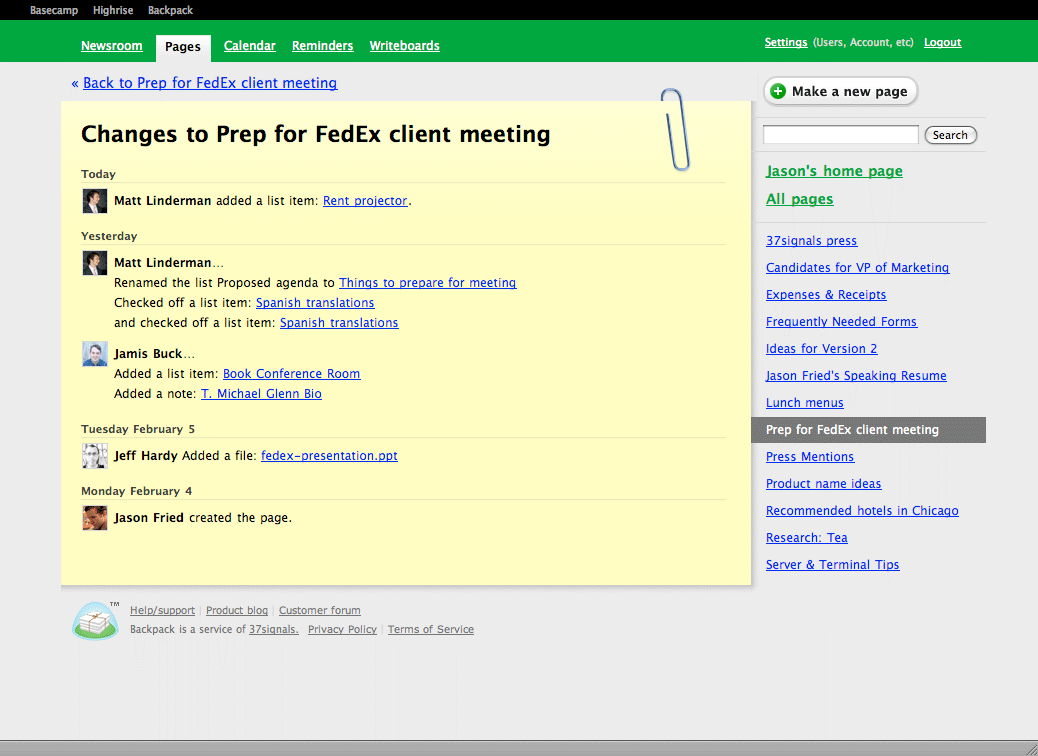Click Jeff Hardy's avatar

(x=95, y=455)
